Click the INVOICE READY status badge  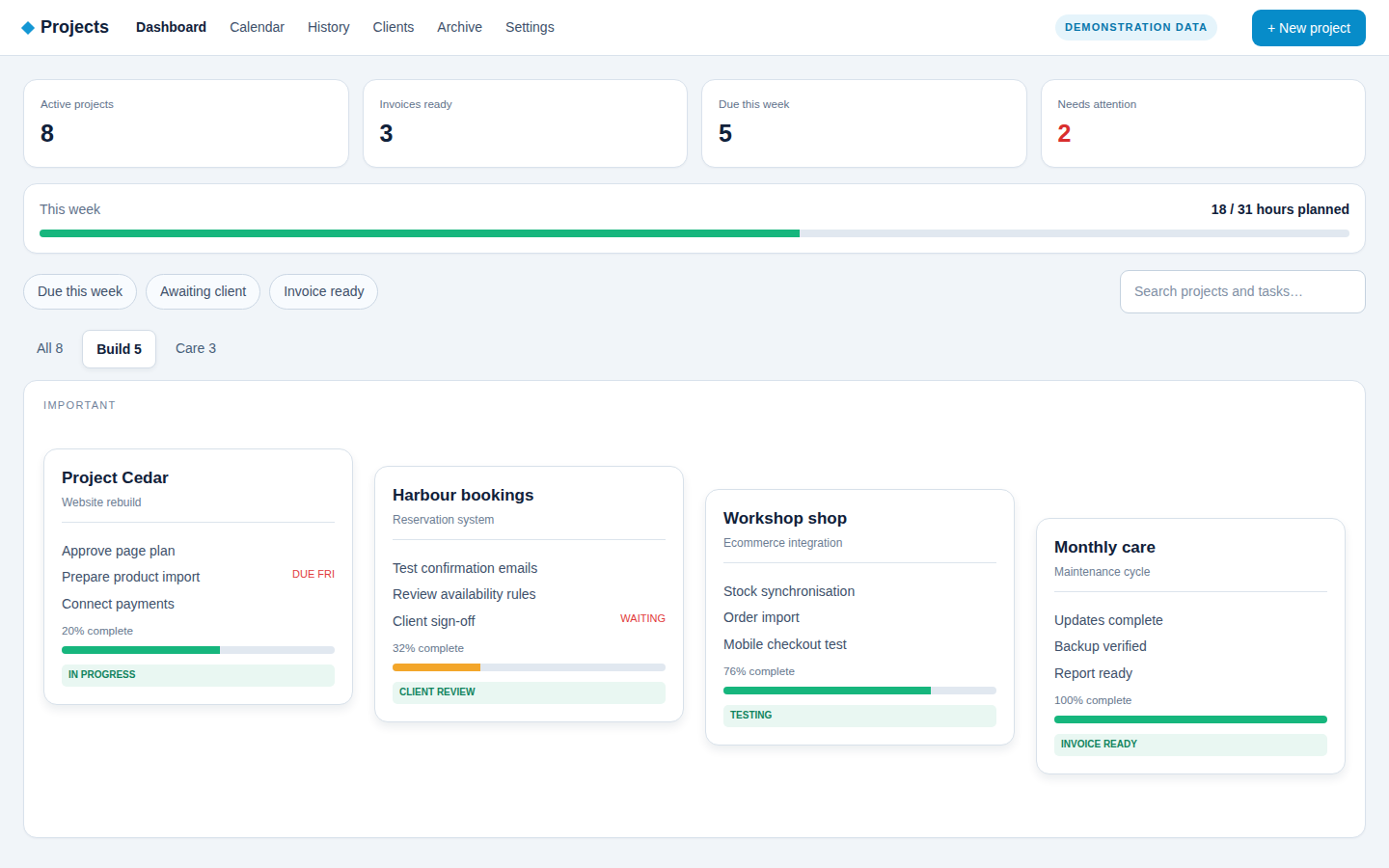point(1190,745)
